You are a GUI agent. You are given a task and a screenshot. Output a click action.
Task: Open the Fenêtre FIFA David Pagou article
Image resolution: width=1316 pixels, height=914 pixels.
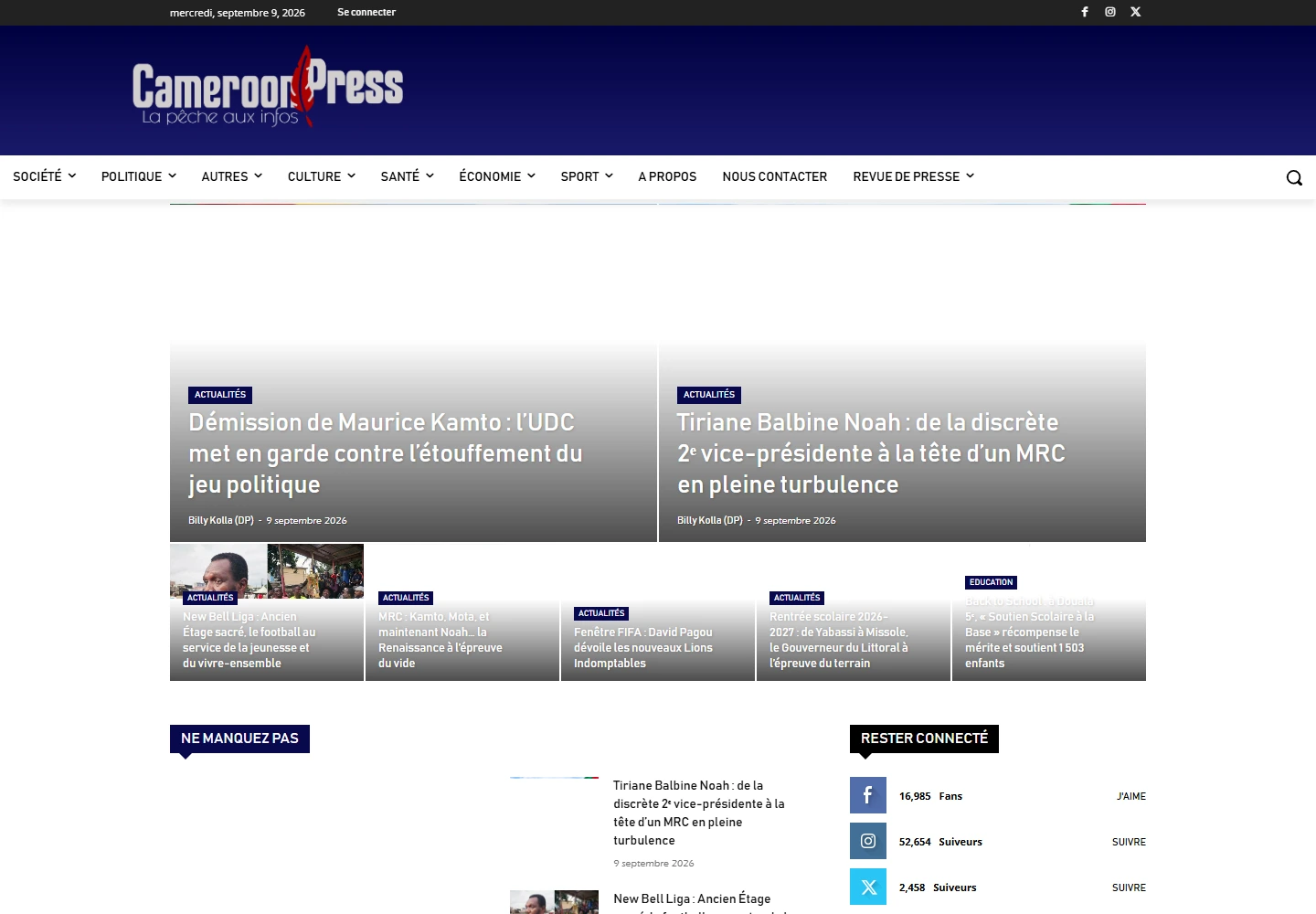643,648
